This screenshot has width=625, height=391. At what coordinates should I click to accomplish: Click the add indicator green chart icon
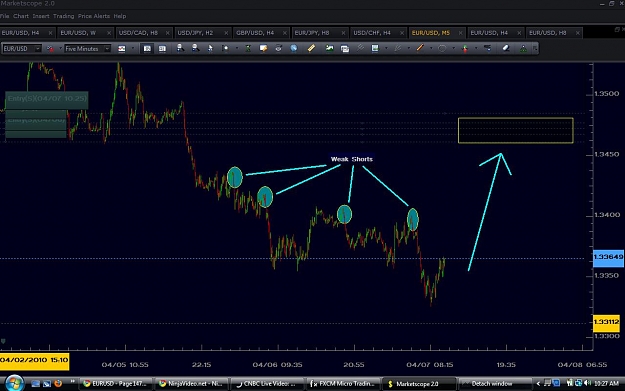[329, 48]
